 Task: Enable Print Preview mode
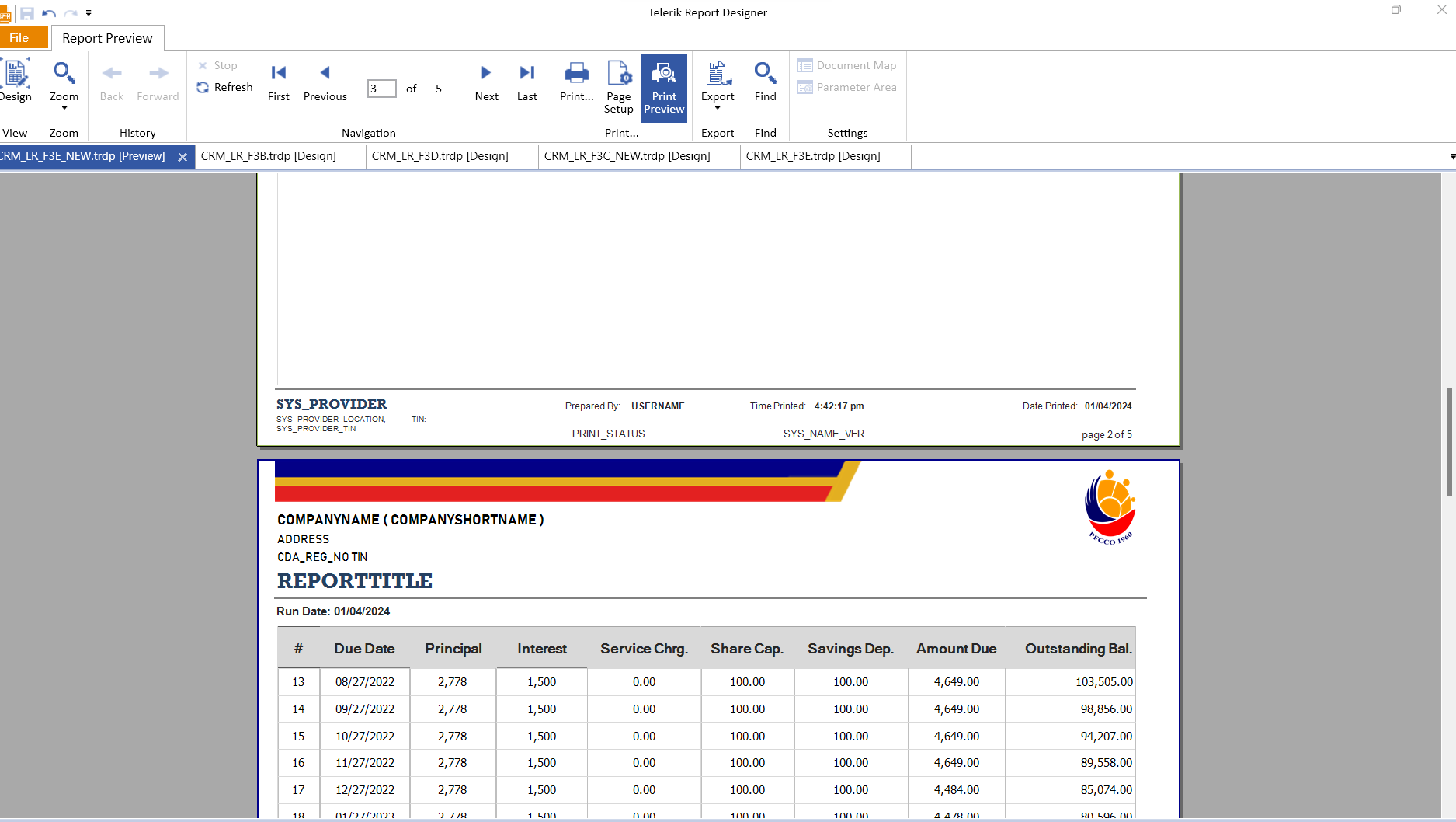click(x=664, y=87)
